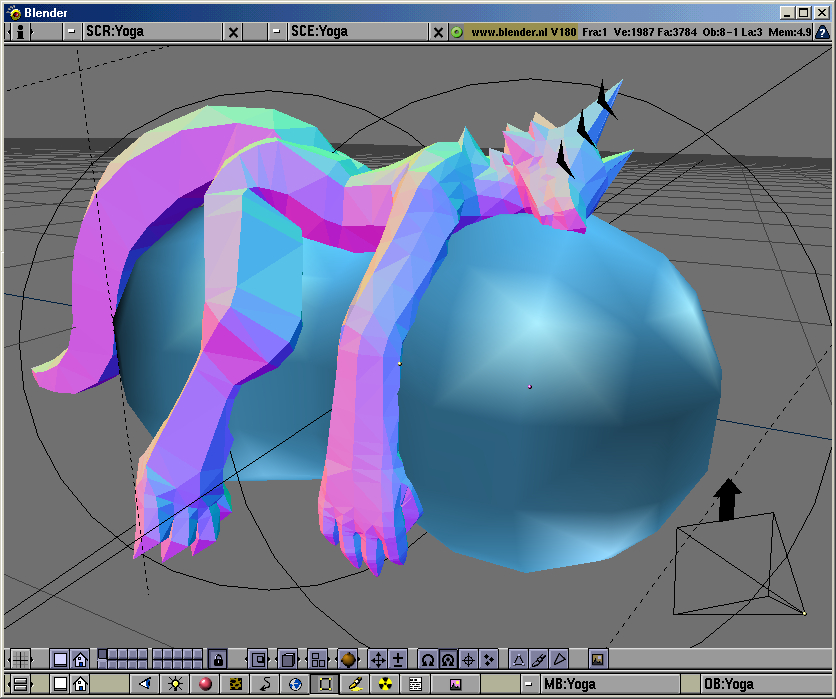
Task: Click the render image icon in 3D header
Action: click(x=597, y=659)
